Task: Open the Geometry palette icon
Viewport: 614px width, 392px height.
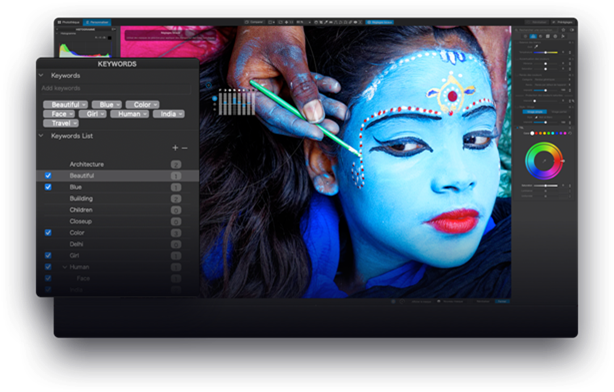Action: coord(548,36)
